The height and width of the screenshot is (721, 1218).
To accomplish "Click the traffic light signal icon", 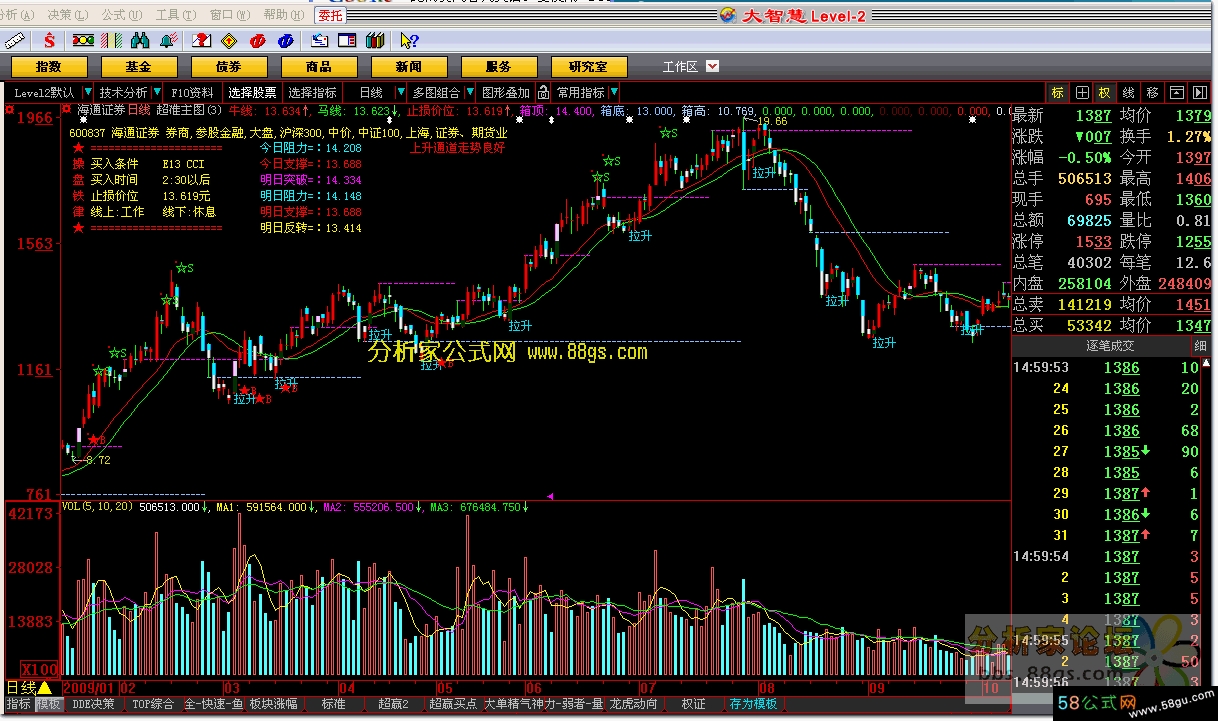I will tap(83, 41).
